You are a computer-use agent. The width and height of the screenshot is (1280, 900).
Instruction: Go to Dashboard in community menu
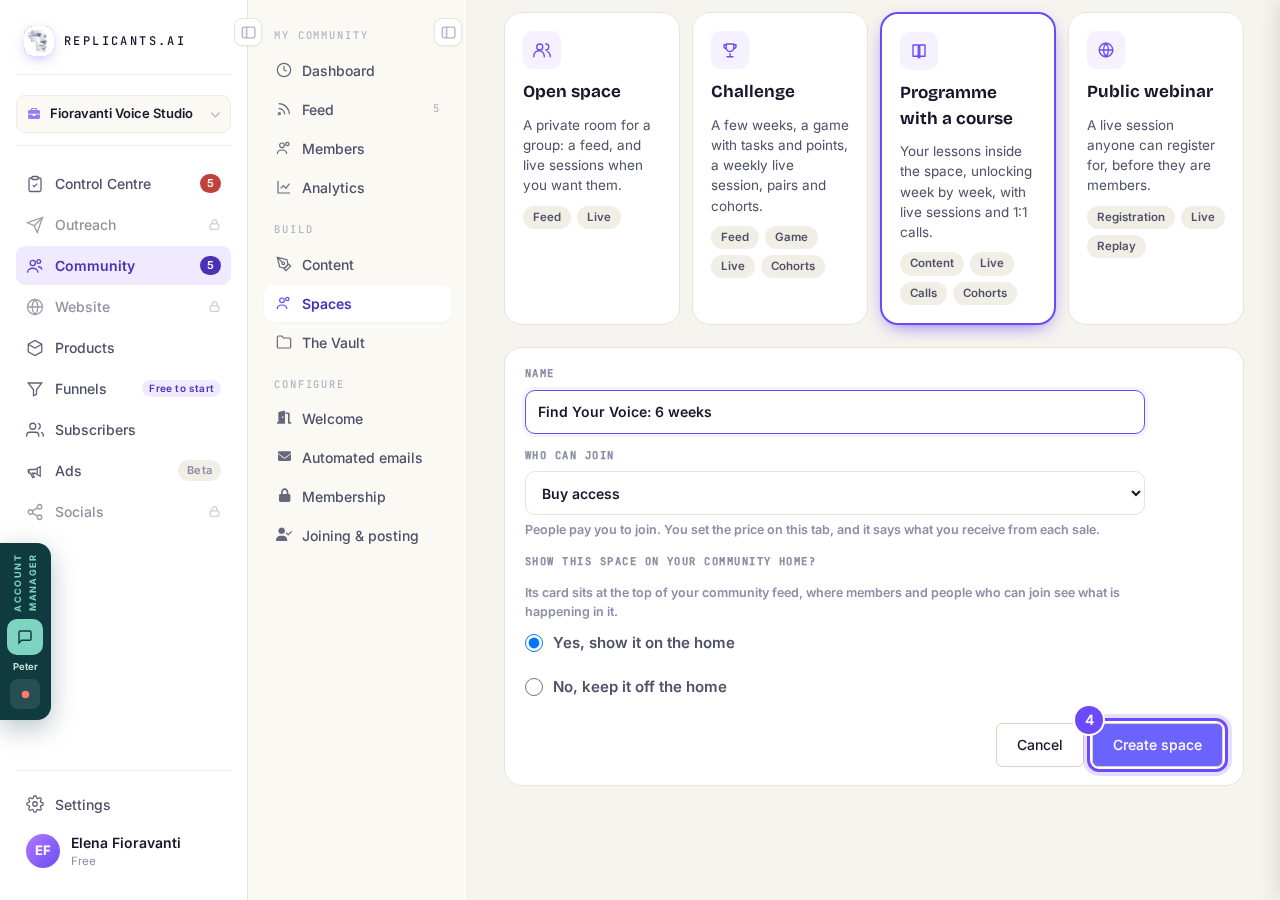(x=357, y=71)
